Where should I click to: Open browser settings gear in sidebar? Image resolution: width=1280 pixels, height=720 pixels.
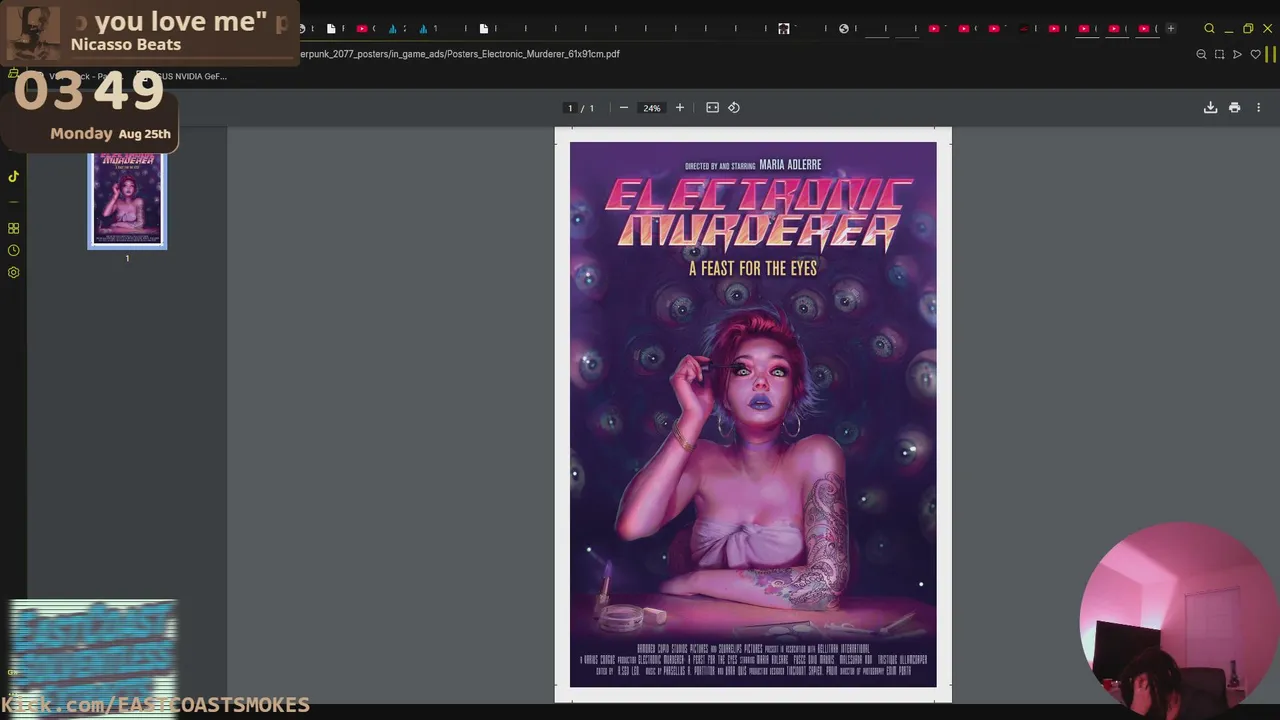click(x=13, y=272)
